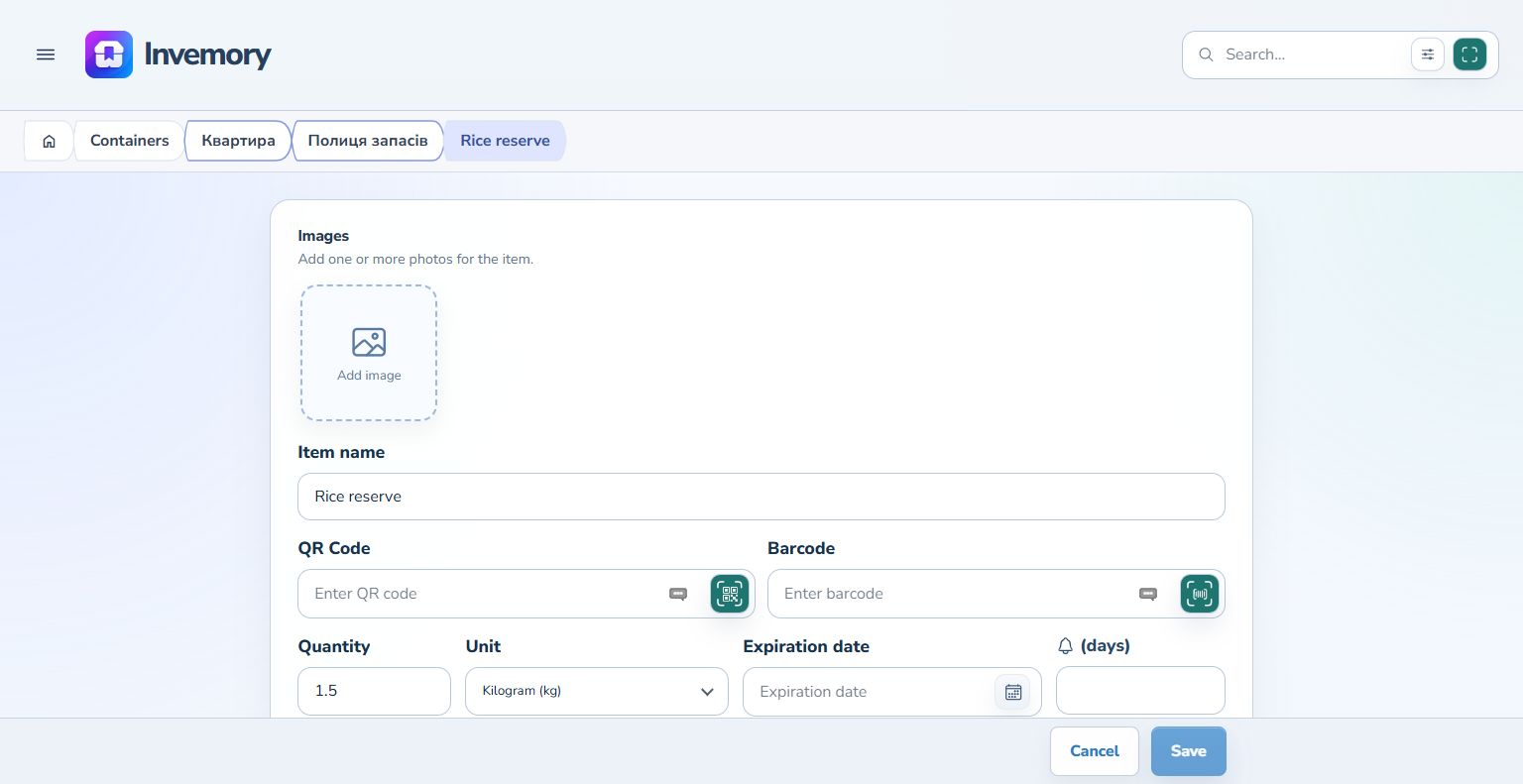The height and width of the screenshot is (784, 1523).
Task: Click the keyboard icon in QR Code field
Action: 678,594
